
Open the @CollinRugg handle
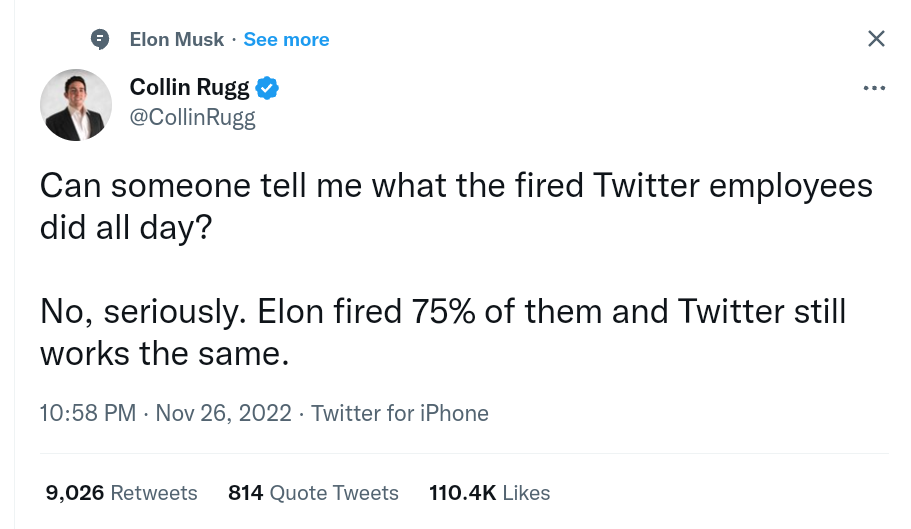193,118
